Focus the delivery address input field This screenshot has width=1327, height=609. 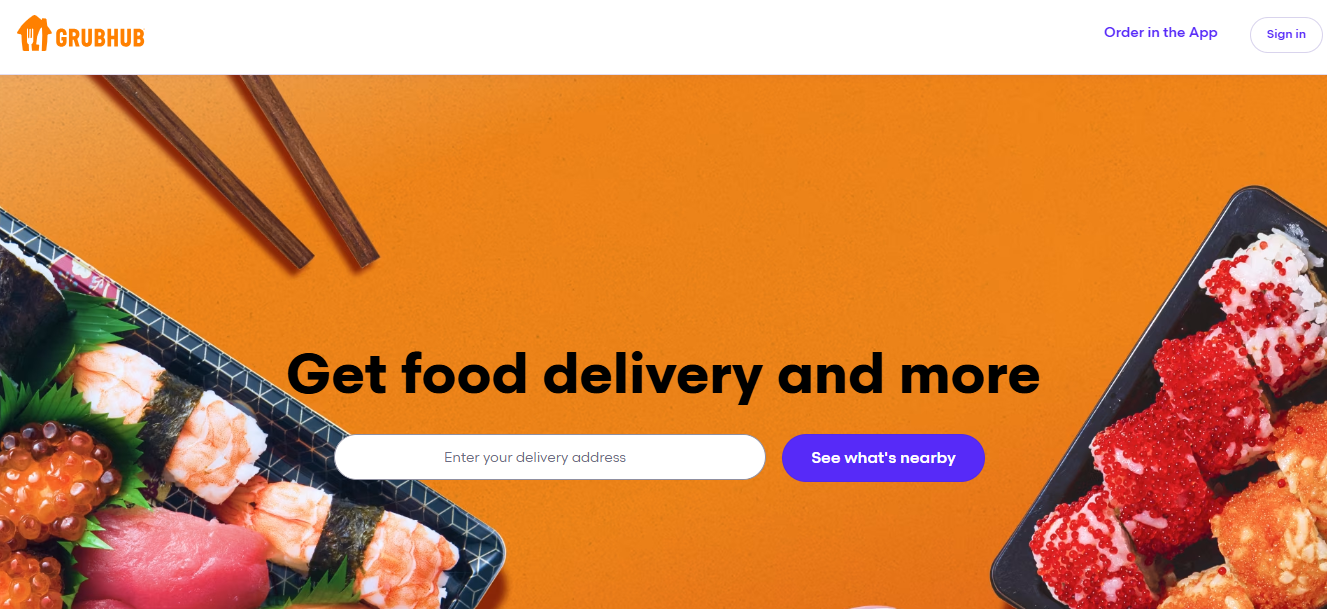(550, 457)
